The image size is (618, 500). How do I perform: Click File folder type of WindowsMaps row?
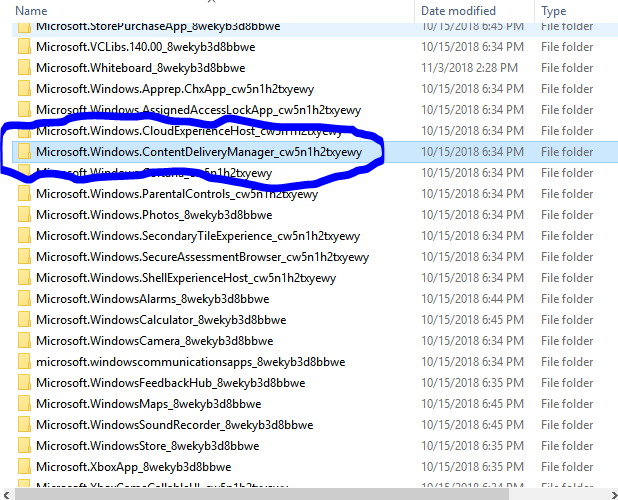point(567,404)
